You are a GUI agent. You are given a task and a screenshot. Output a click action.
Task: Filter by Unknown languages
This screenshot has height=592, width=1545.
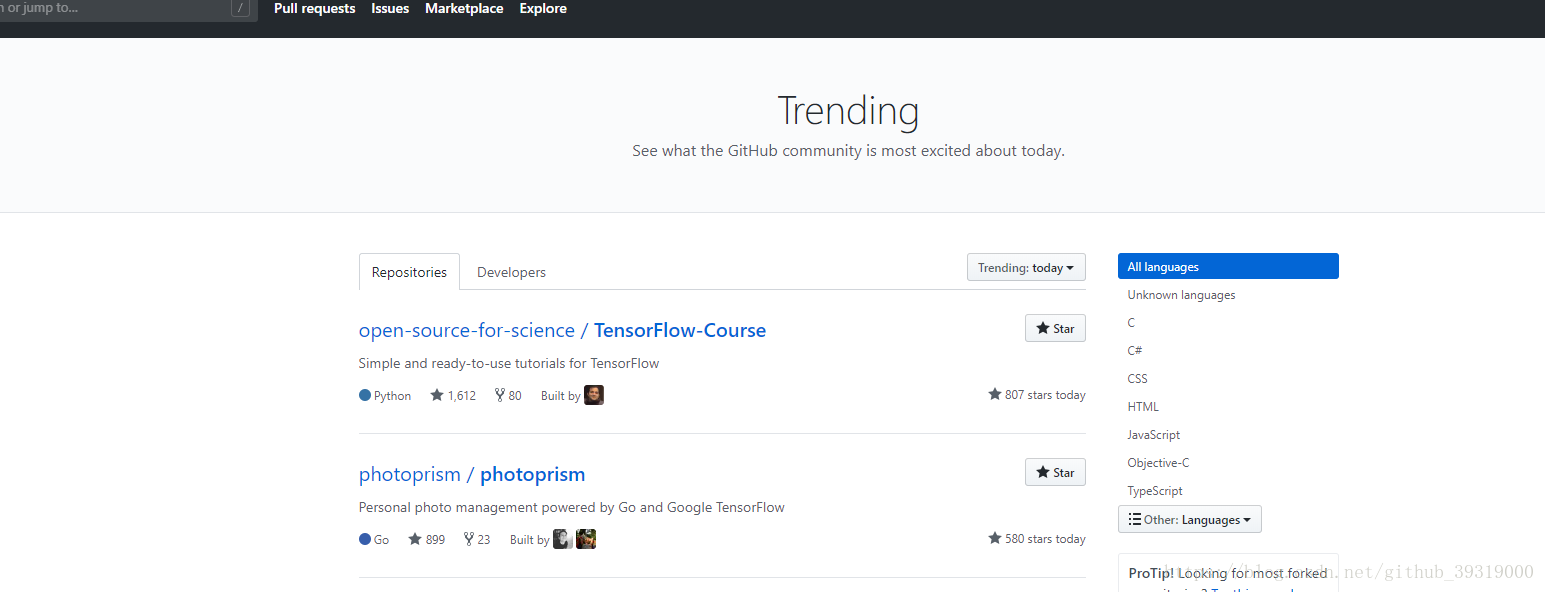coord(1181,295)
